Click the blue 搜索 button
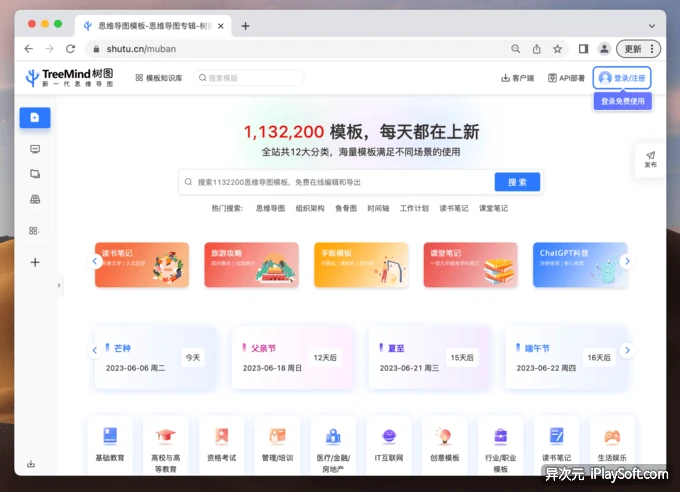 (517, 182)
